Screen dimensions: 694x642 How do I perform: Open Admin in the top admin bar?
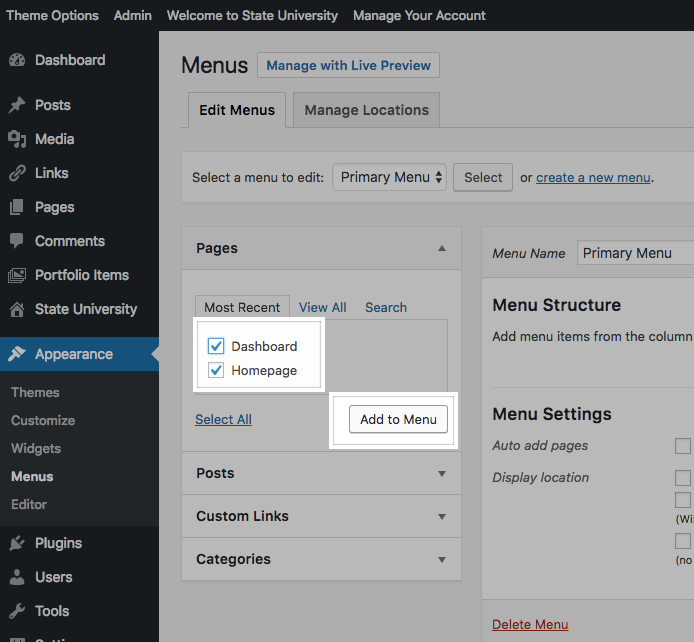[x=133, y=15]
